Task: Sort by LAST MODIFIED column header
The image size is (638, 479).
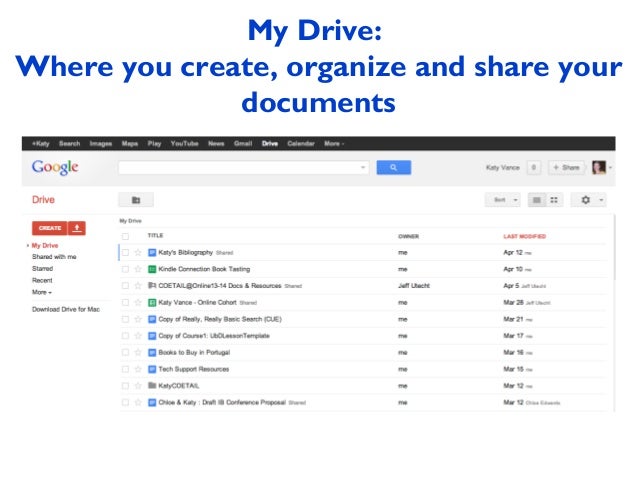Action: 524,236
